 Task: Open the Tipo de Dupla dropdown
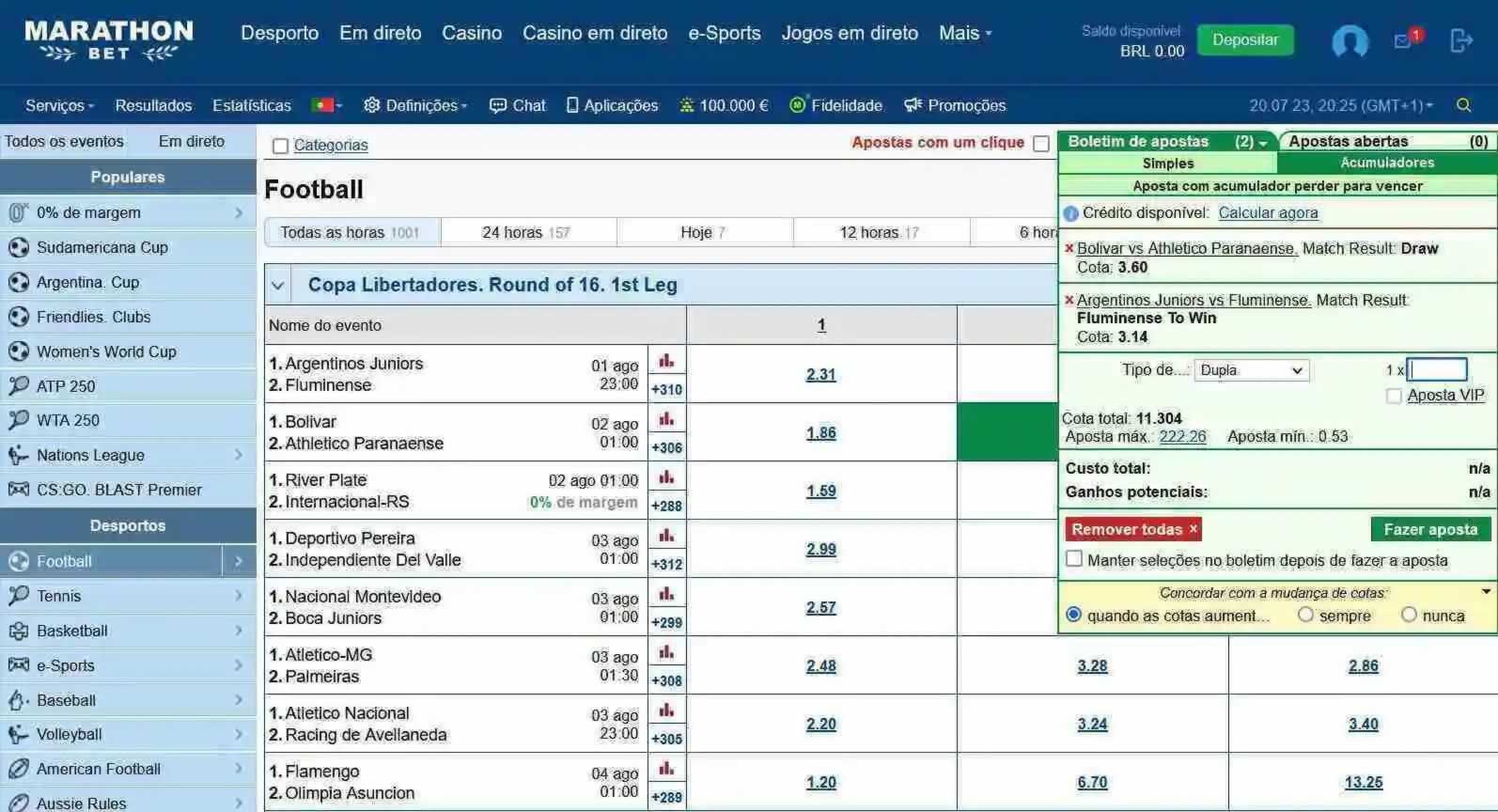pyautogui.click(x=1251, y=370)
